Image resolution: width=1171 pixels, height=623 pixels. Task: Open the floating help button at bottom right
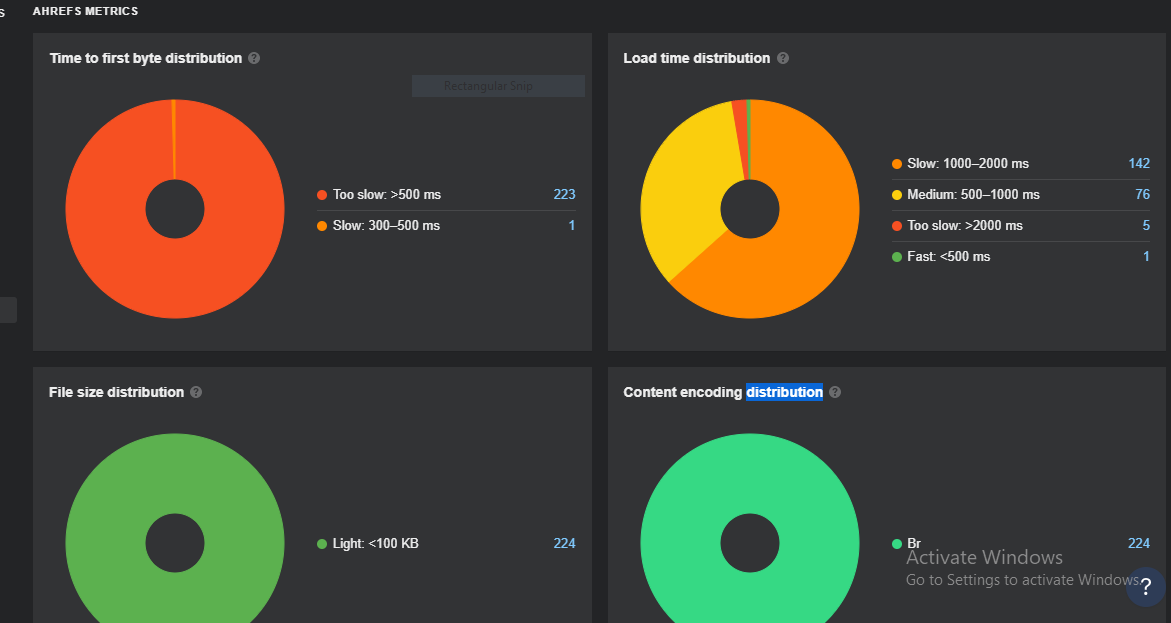click(x=1144, y=587)
